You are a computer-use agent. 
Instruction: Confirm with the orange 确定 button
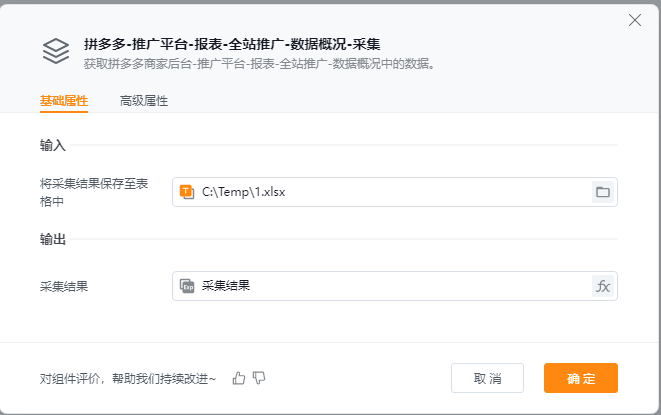580,378
